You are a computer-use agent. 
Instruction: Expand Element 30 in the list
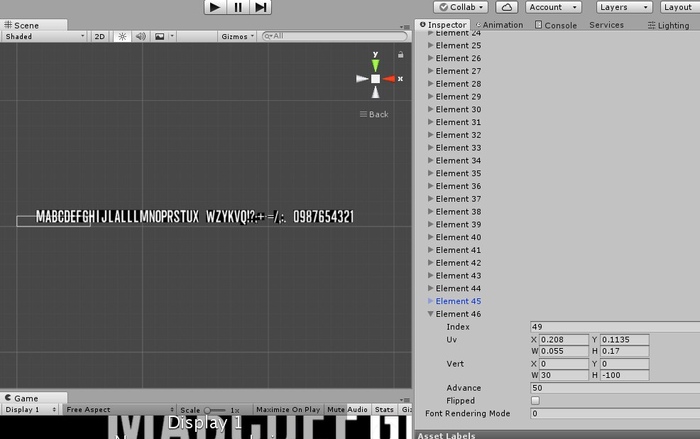(431, 109)
